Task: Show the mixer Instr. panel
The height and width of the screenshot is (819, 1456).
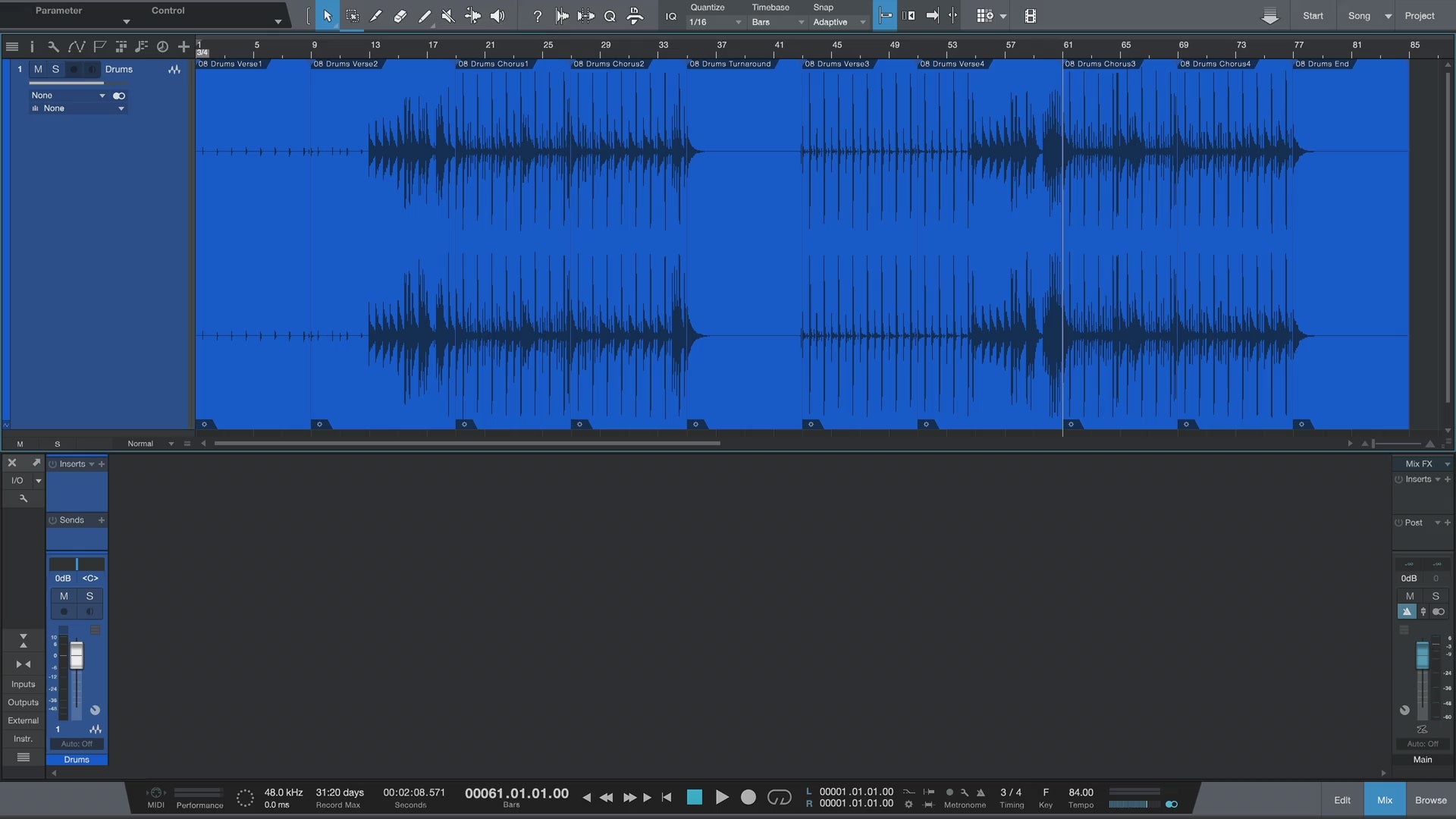Action: [23, 739]
